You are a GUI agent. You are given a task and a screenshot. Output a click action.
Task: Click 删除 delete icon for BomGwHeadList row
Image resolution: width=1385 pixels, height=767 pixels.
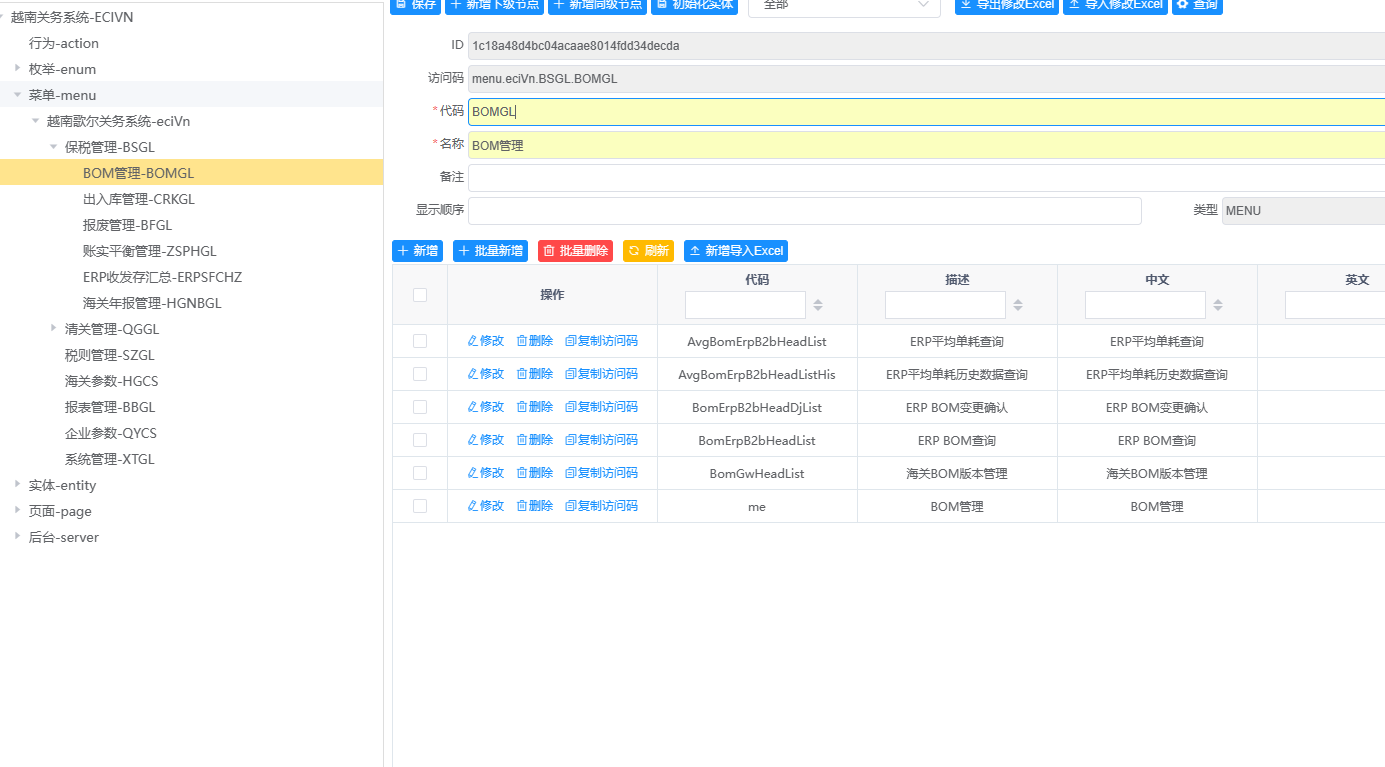pyautogui.click(x=535, y=473)
